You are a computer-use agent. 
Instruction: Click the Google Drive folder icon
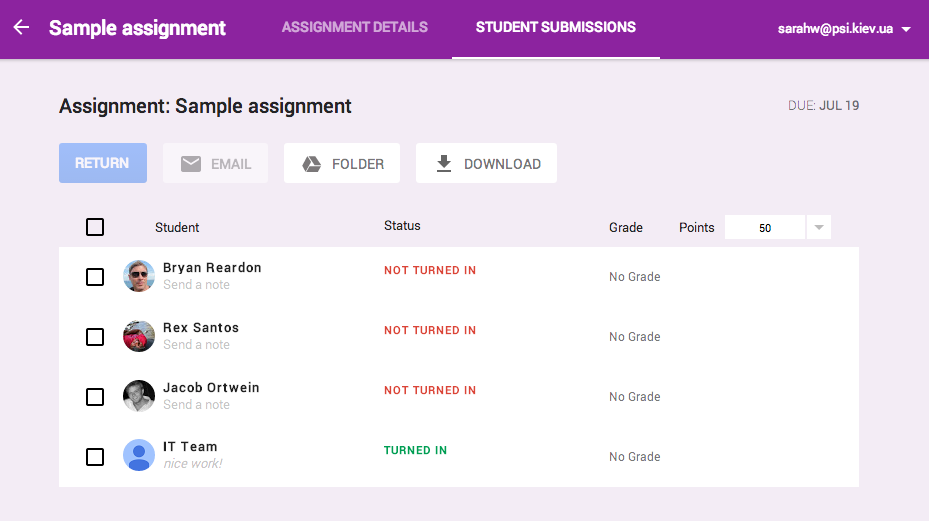[312, 164]
